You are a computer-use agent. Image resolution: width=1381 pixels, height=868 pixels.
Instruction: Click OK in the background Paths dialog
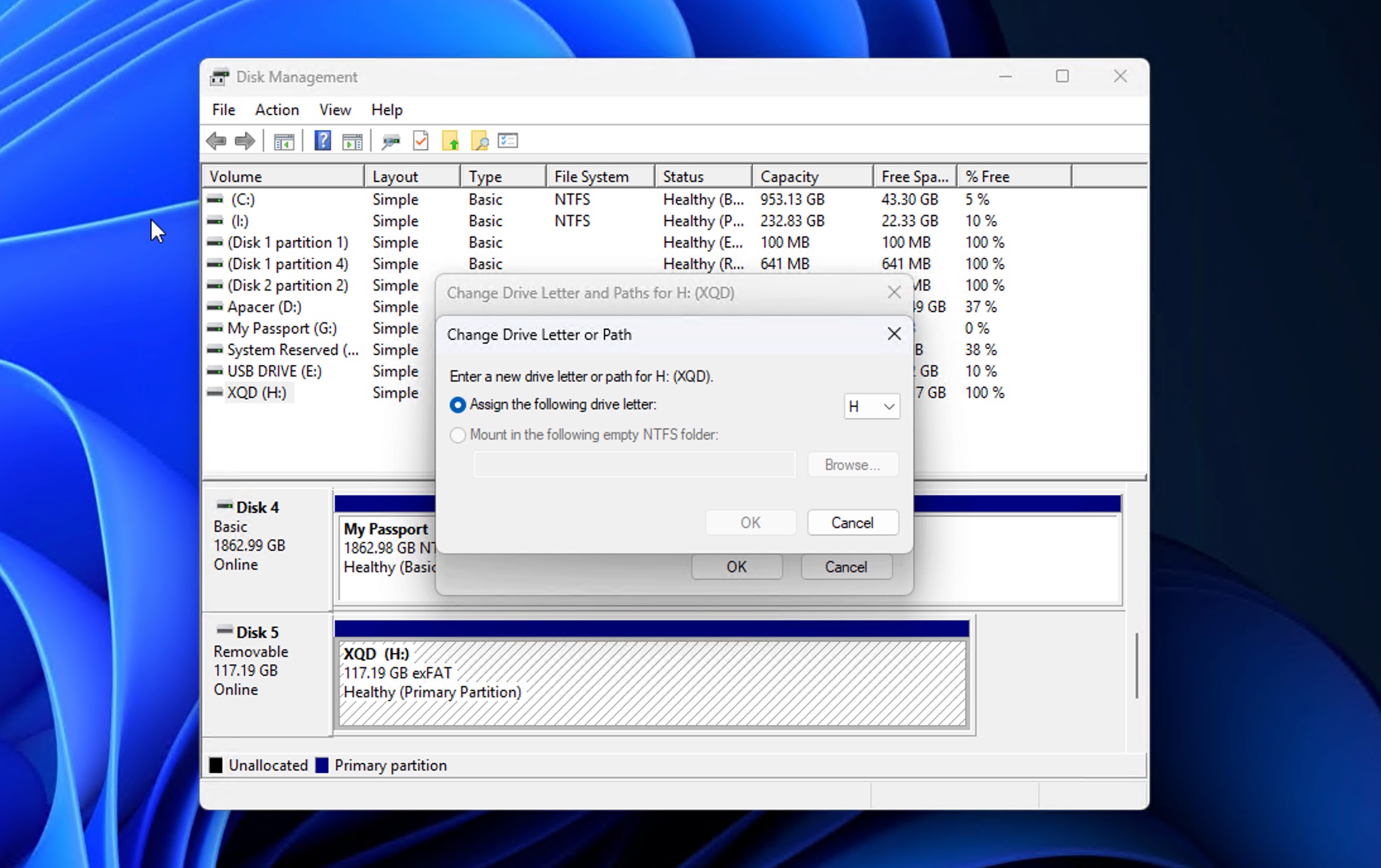(x=736, y=567)
